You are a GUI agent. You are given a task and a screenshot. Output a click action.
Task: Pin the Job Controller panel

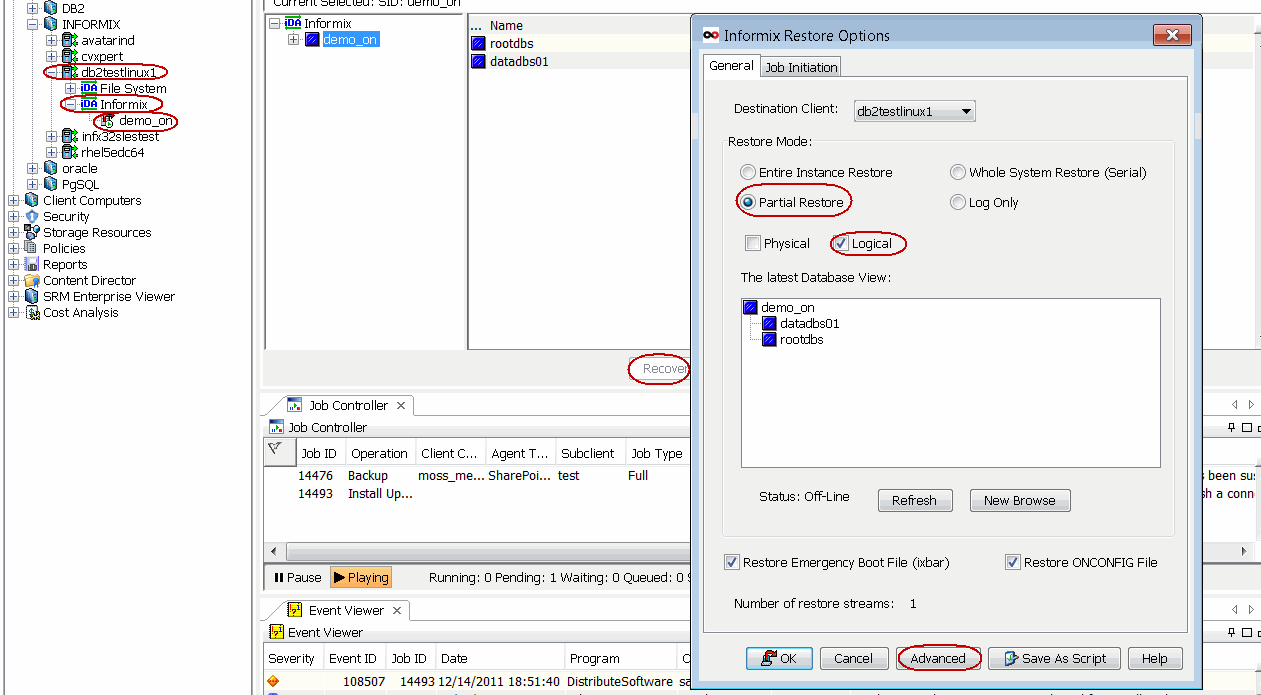click(x=1232, y=428)
